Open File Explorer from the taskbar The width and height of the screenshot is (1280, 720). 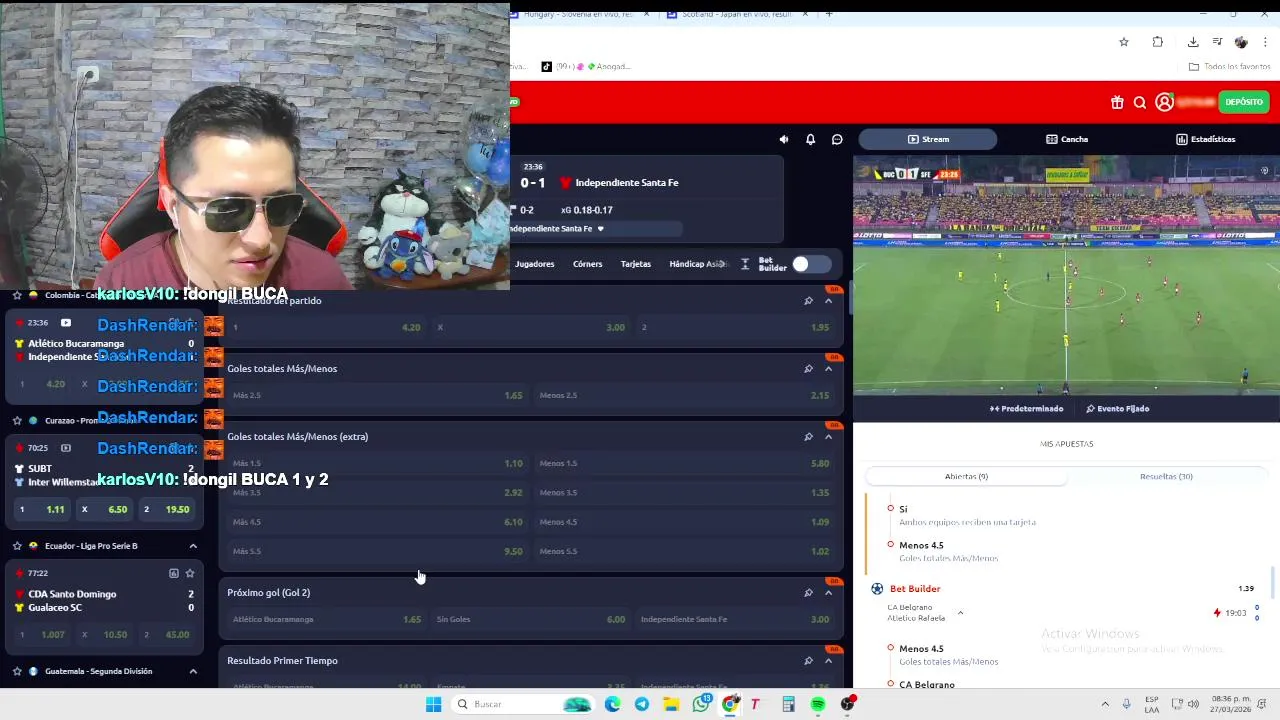671,704
